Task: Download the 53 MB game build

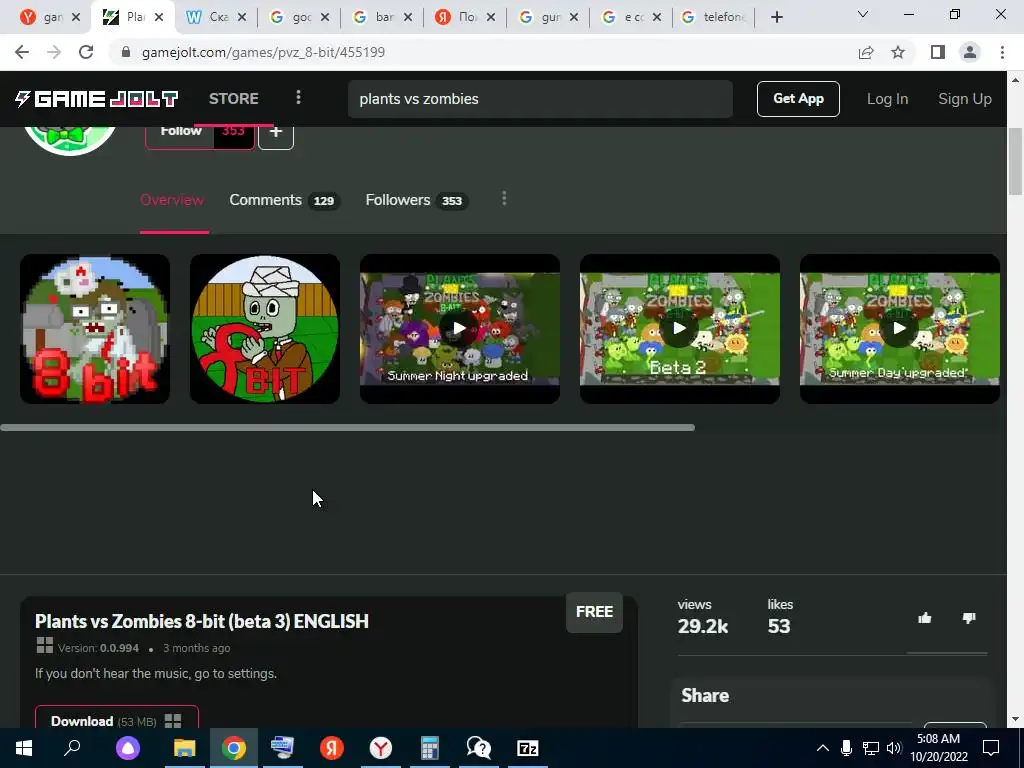Action: (117, 720)
